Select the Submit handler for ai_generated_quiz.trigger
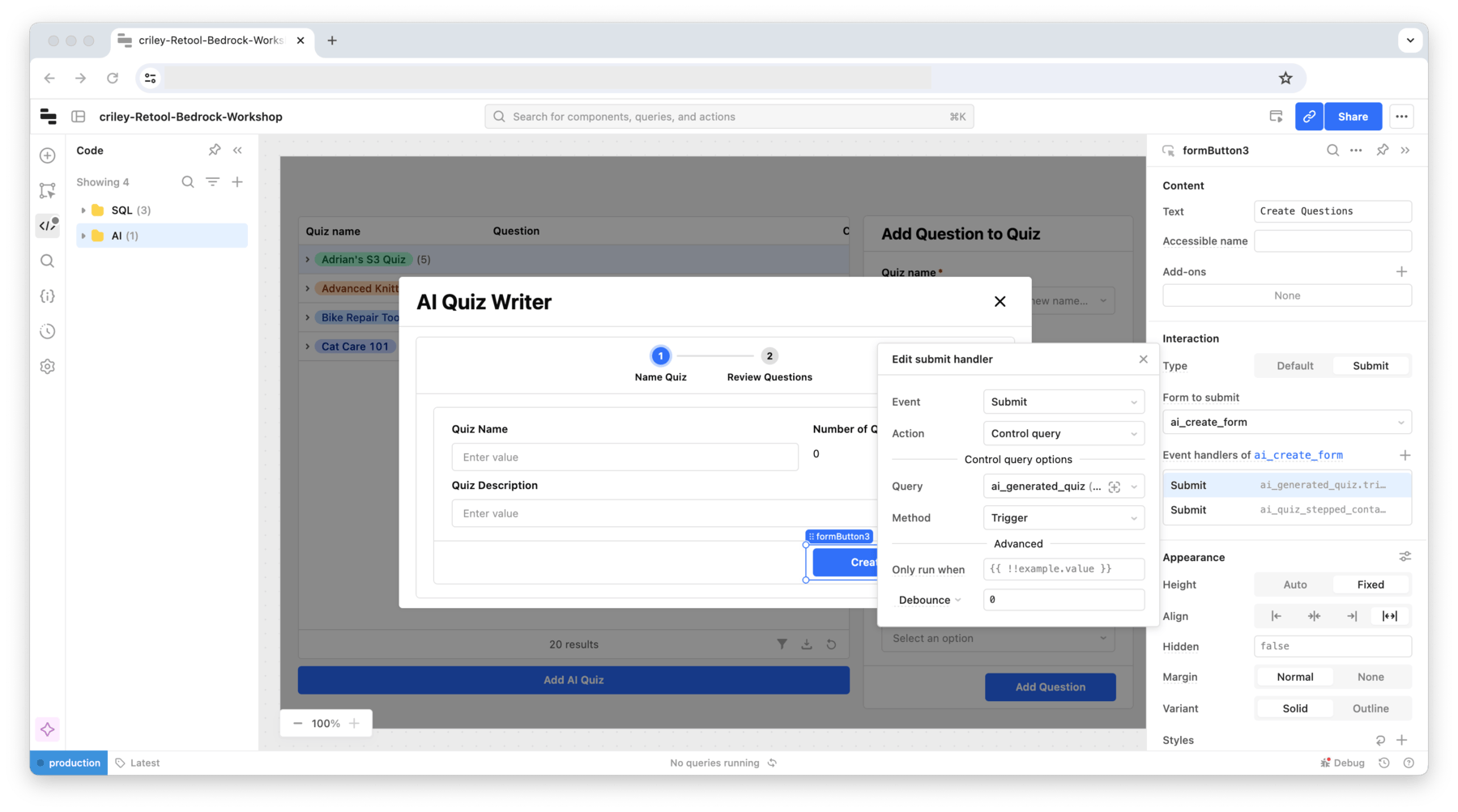Viewport: 1458px width, 812px height. click(1287, 485)
